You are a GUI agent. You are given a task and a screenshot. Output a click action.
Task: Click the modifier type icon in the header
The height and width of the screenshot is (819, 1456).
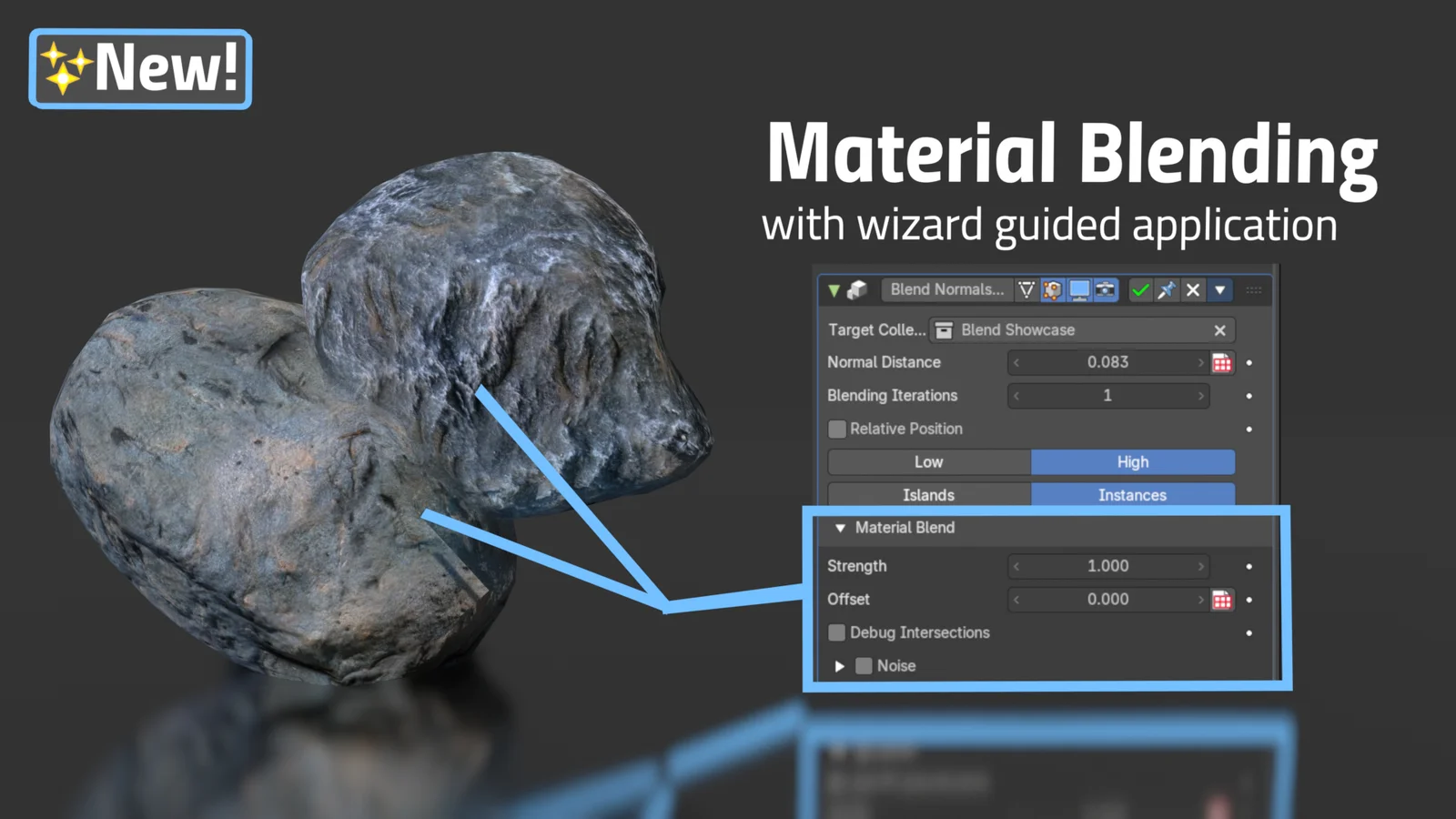click(855, 290)
